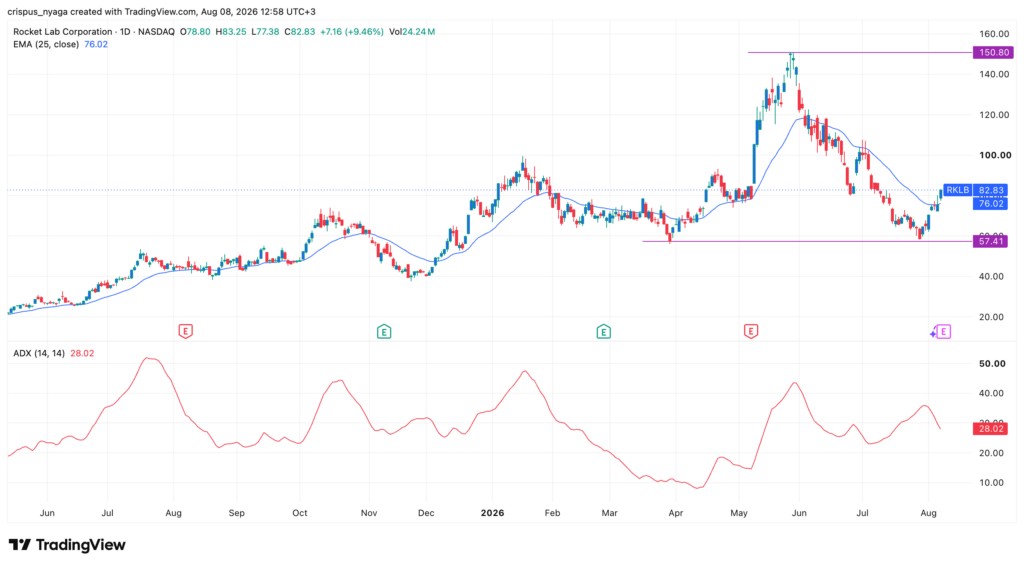Open the purple upcoming earnings E marker
Viewport: 1024px width, 567px height.
(x=944, y=332)
